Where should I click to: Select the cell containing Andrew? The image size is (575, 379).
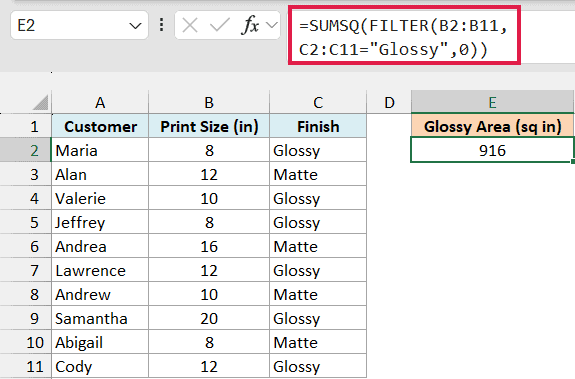(100, 294)
